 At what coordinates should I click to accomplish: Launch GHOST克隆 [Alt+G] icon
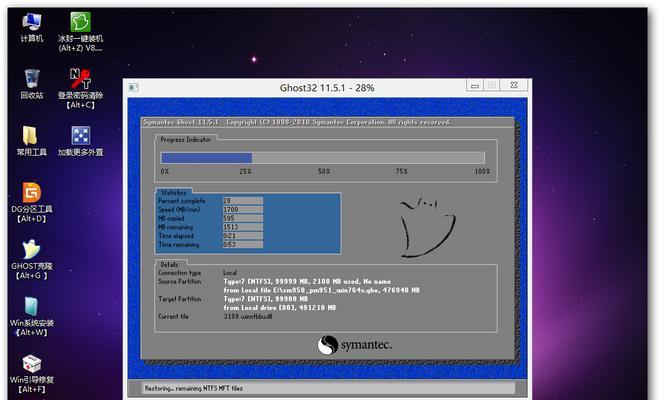(32, 259)
